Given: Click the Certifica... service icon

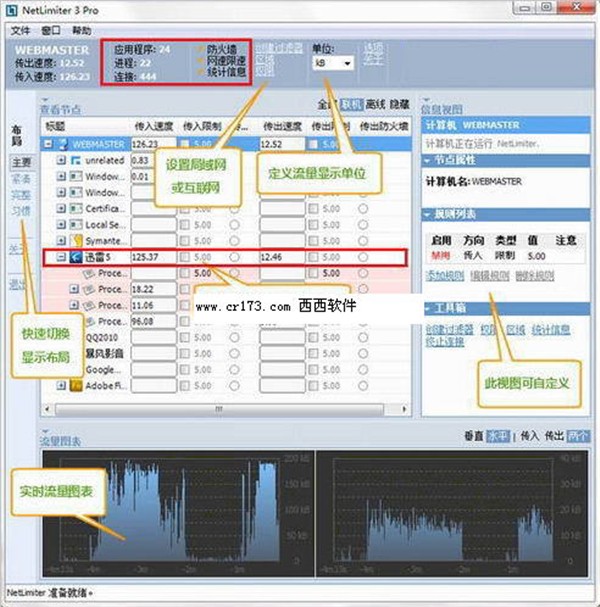Looking at the screenshot, I should pos(76,209).
